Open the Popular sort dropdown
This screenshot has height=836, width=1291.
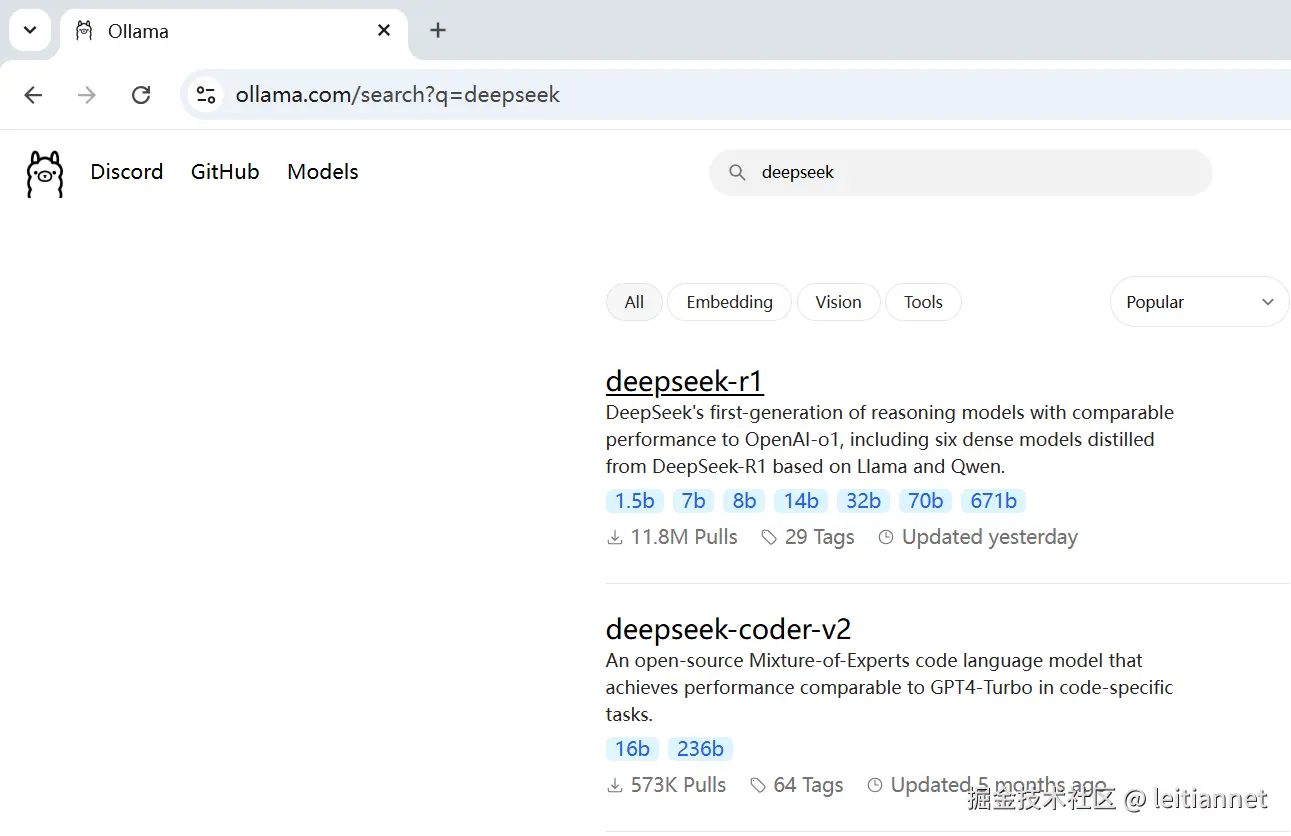pos(1200,302)
